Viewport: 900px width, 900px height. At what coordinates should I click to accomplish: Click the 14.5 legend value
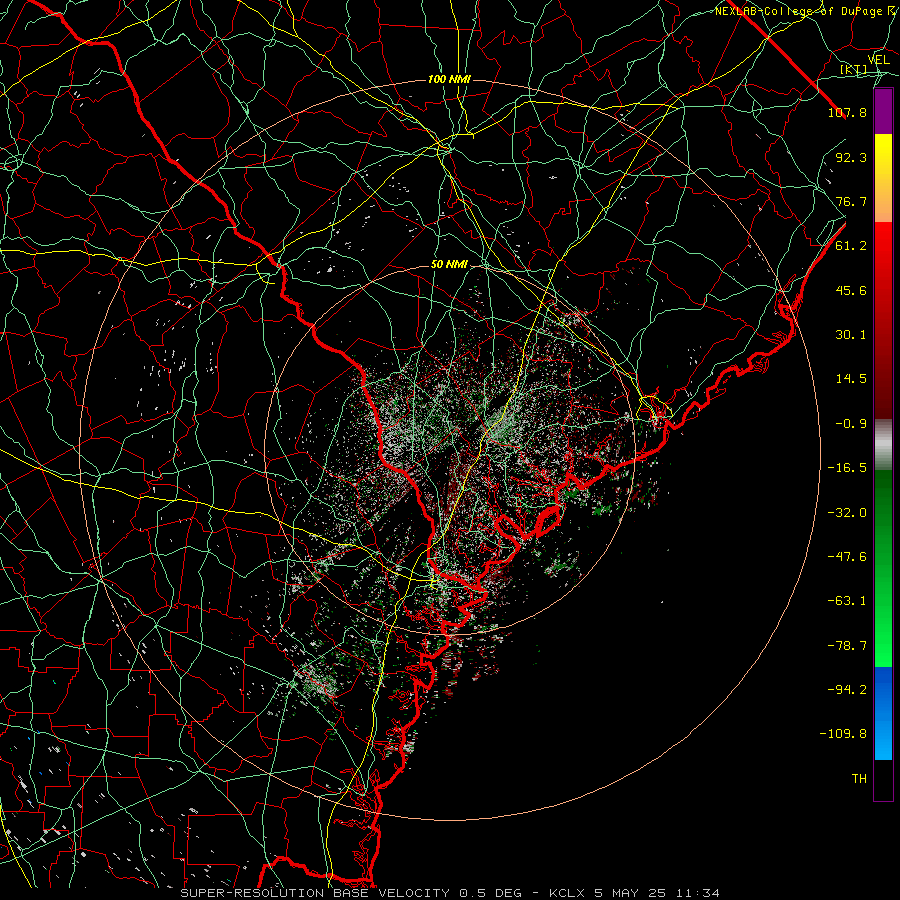[x=851, y=379]
